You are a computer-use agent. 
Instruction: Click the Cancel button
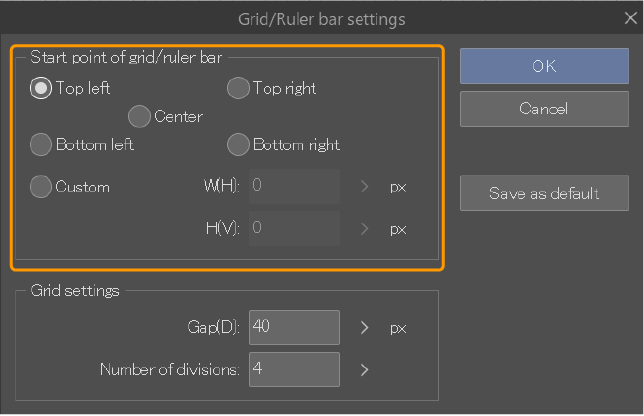(544, 109)
